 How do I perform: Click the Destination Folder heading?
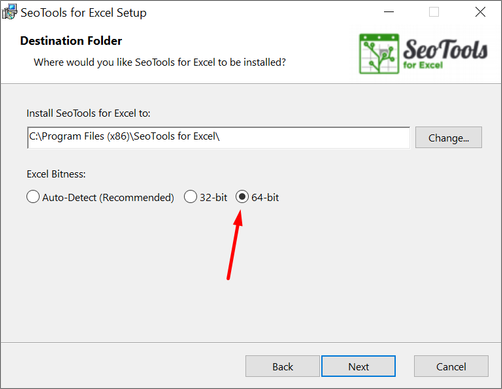coord(71,41)
